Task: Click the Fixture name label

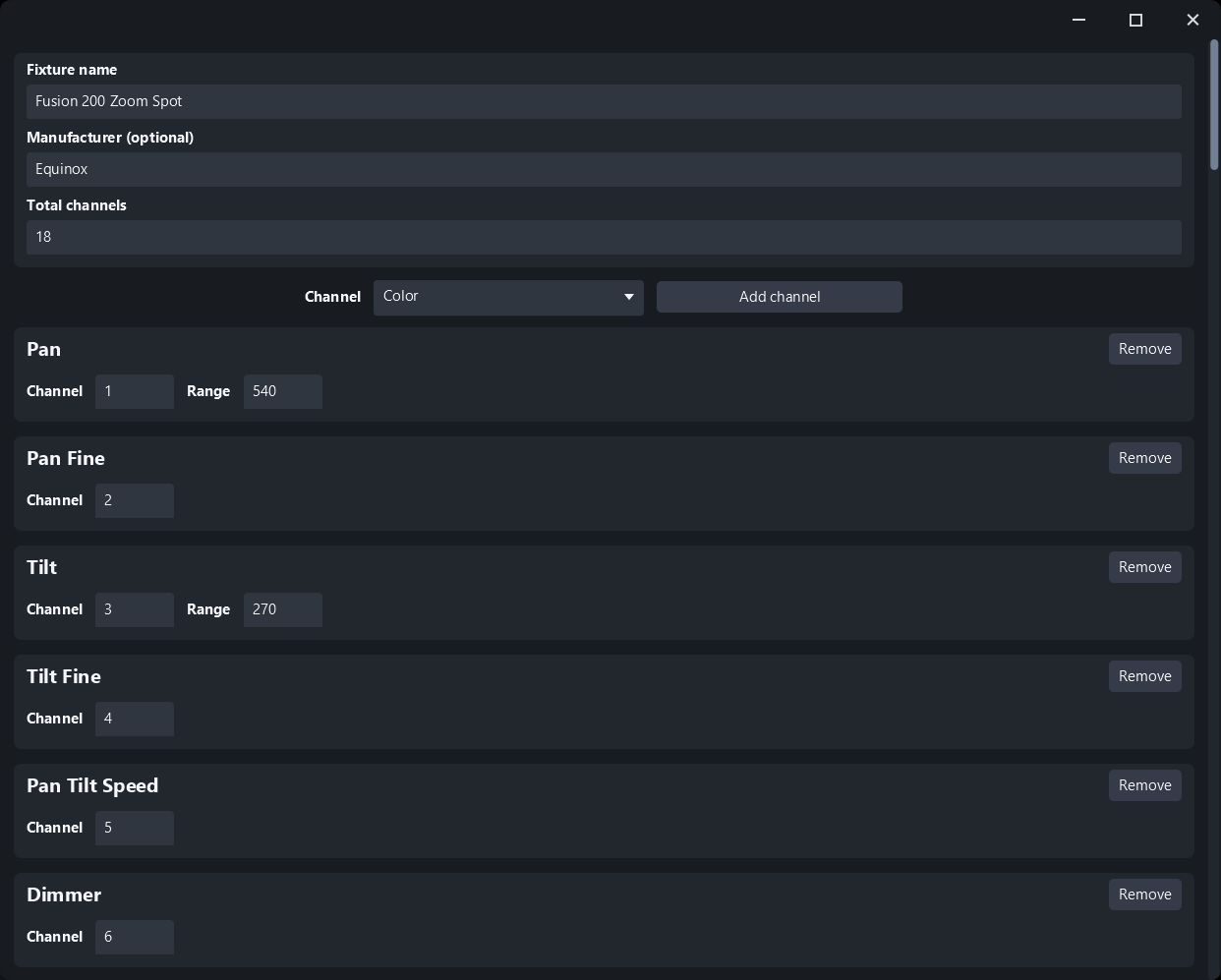Action: (72, 70)
